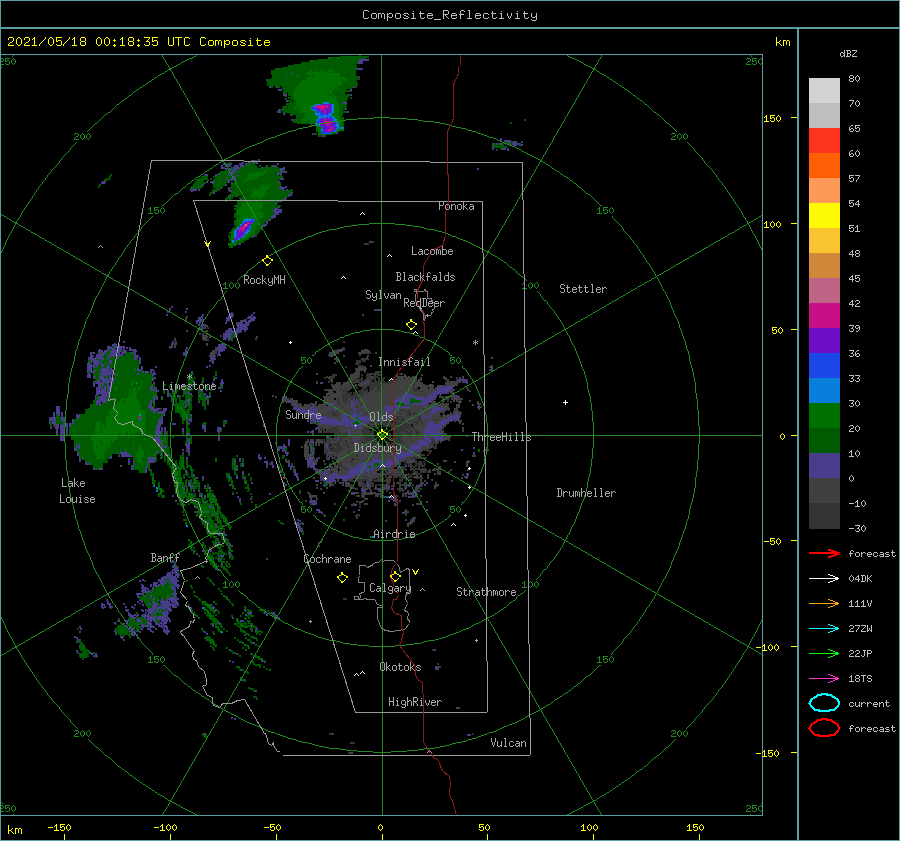Click the white asterisk marker east of Innisfail

[475, 343]
